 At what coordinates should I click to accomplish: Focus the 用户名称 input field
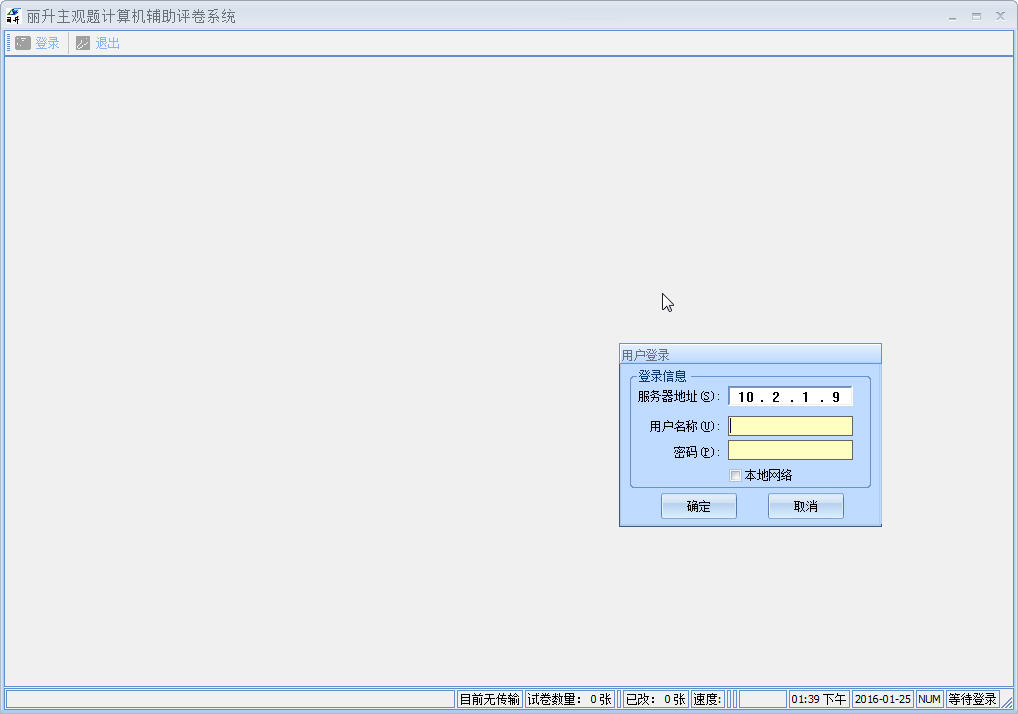point(790,426)
